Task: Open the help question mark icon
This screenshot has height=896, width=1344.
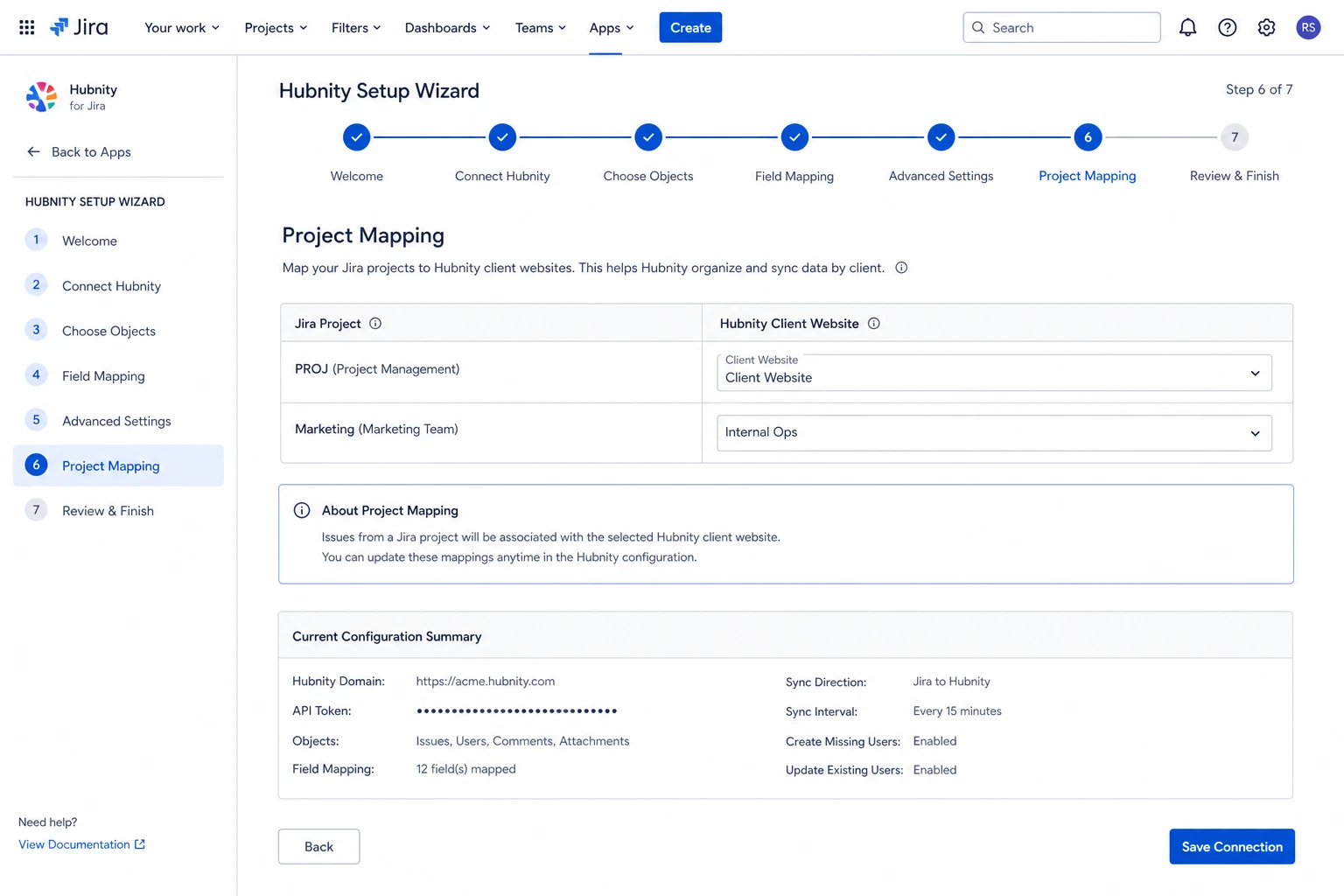Action: click(1228, 27)
